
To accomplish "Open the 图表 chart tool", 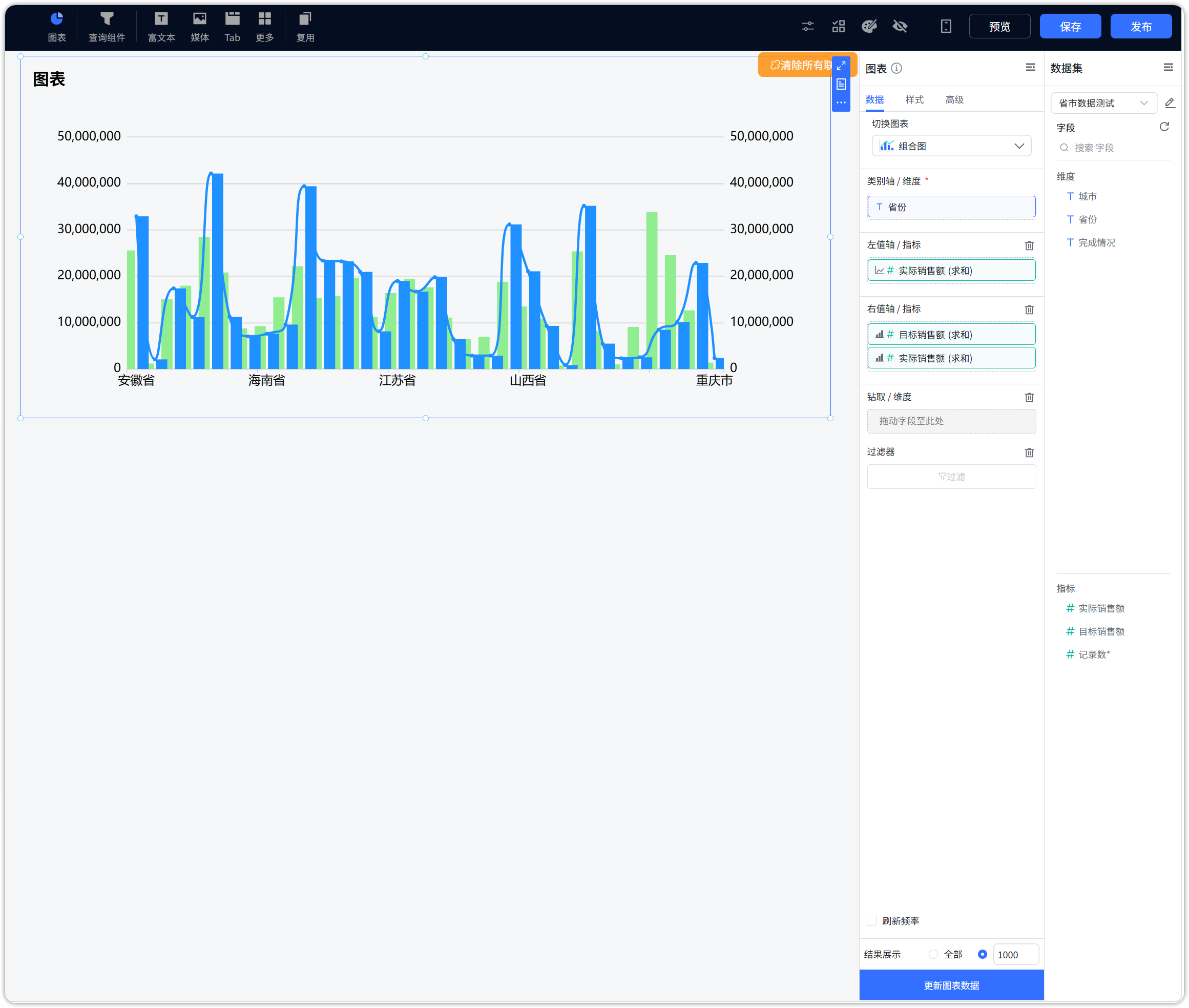I will [x=56, y=27].
